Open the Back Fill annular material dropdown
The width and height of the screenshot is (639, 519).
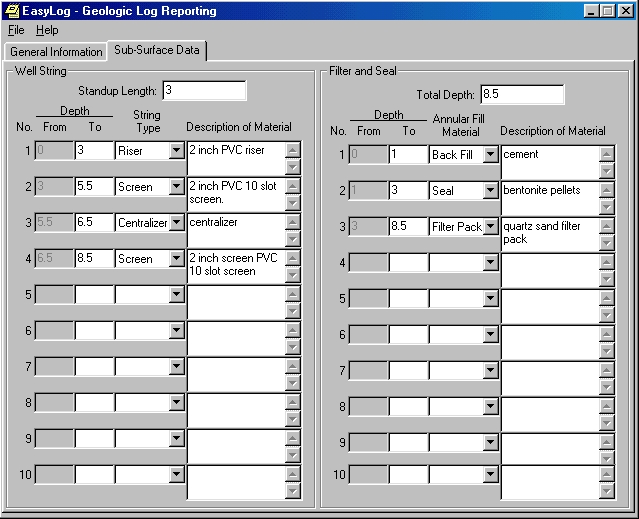[x=491, y=154]
